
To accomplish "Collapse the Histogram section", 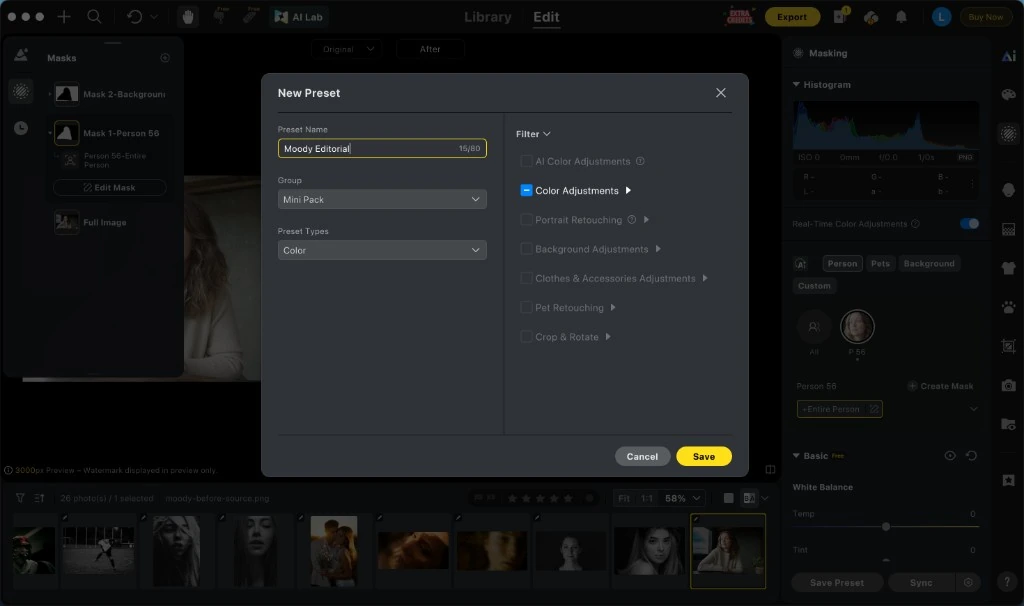I will pyautogui.click(x=796, y=84).
